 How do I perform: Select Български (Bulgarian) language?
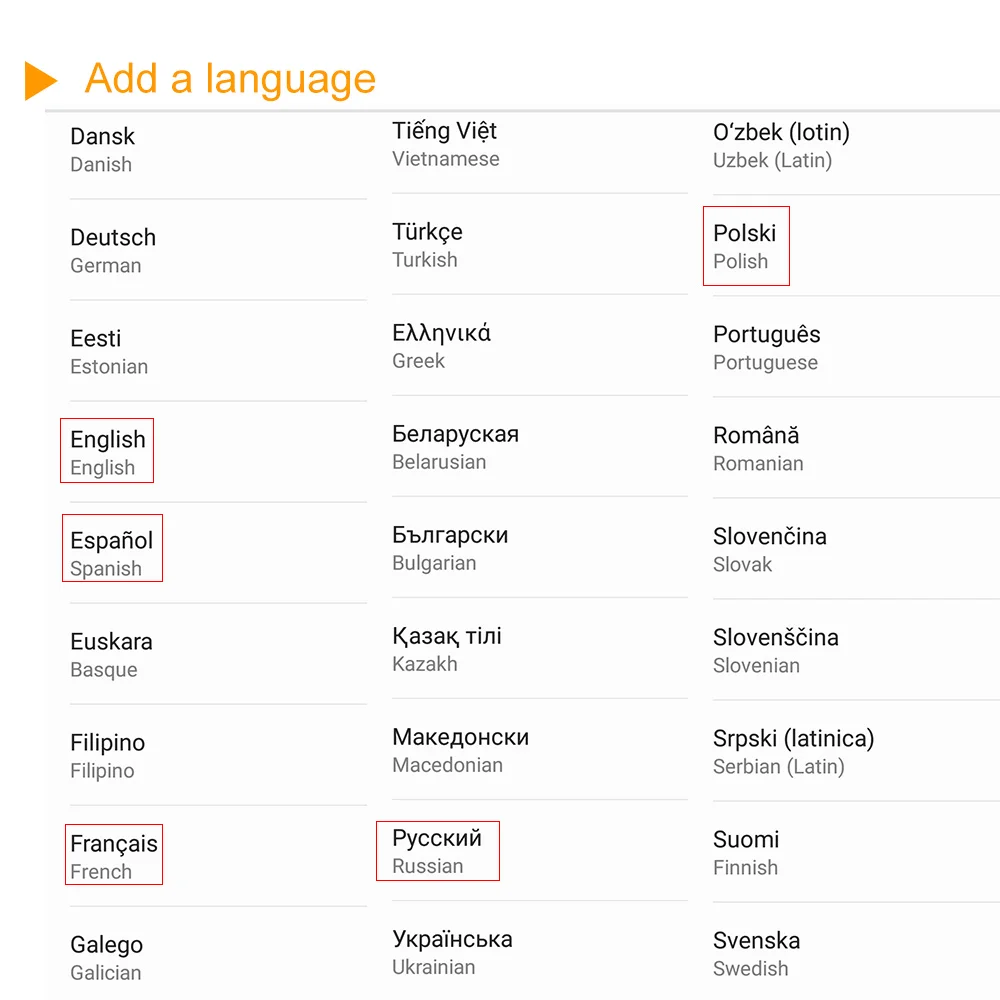(540, 548)
